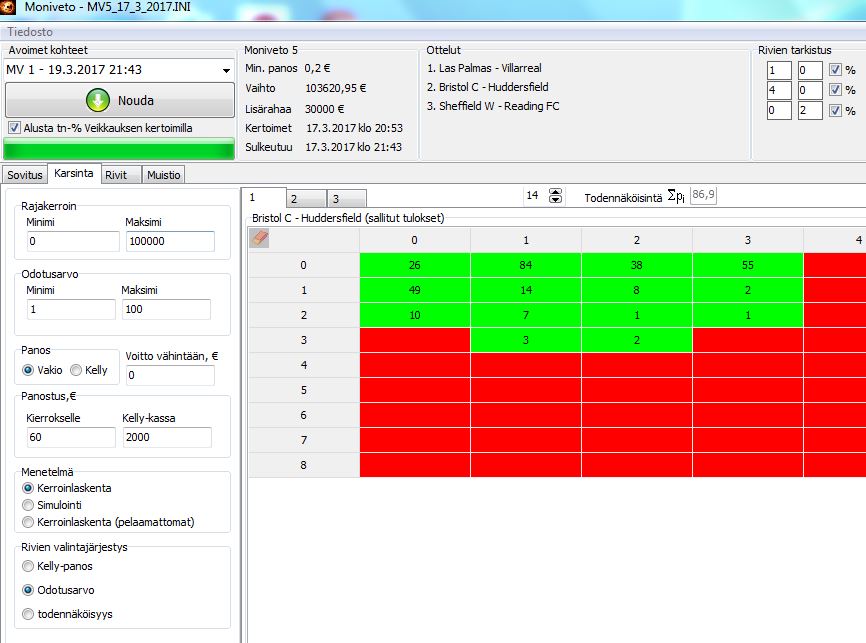Click the Sovitus tab

[25, 175]
